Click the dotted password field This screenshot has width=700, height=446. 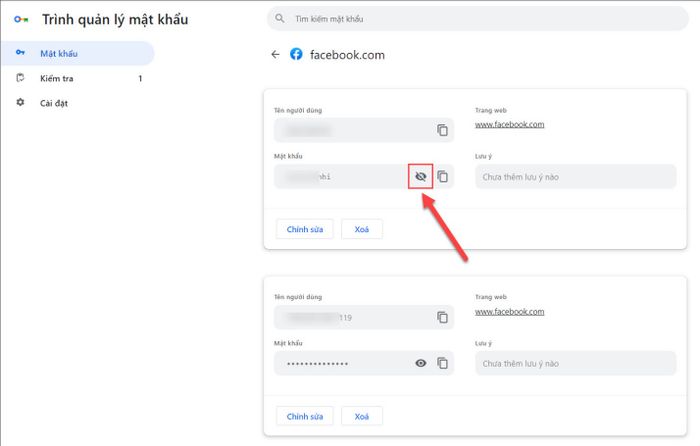tap(364, 363)
